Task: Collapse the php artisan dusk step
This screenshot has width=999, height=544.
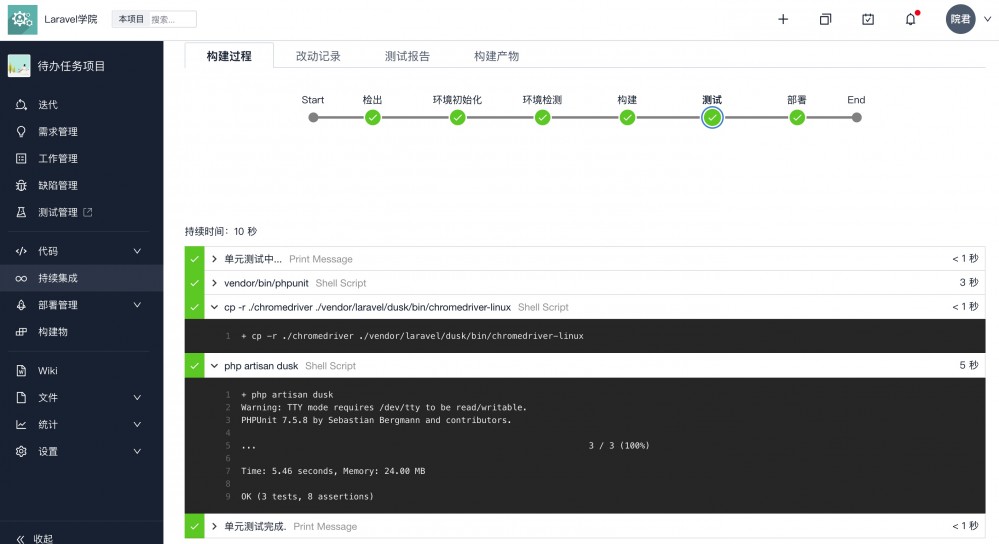Action: pyautogui.click(x=214, y=366)
